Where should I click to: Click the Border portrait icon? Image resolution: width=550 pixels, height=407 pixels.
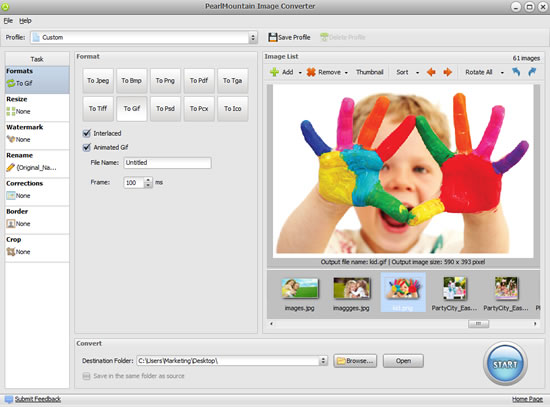click(11, 224)
